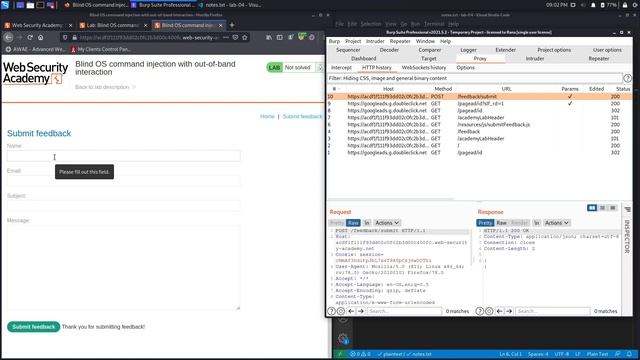Open AWAE bookmark in bookmarks bar

pos(36,49)
